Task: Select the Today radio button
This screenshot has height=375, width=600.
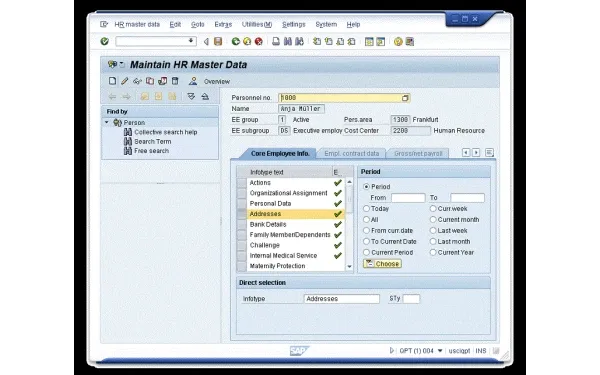Action: click(x=366, y=209)
